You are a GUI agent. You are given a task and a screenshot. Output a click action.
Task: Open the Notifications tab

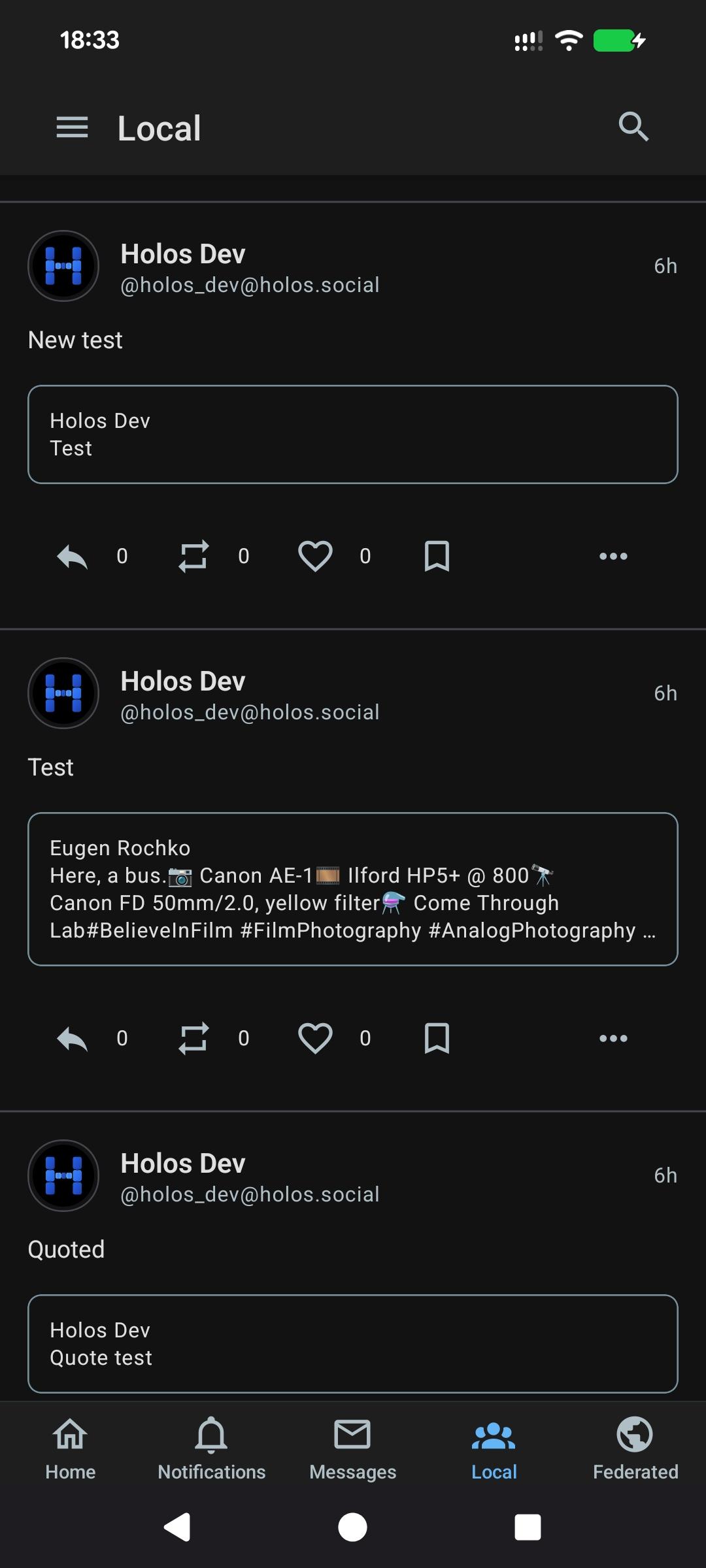point(212,1447)
